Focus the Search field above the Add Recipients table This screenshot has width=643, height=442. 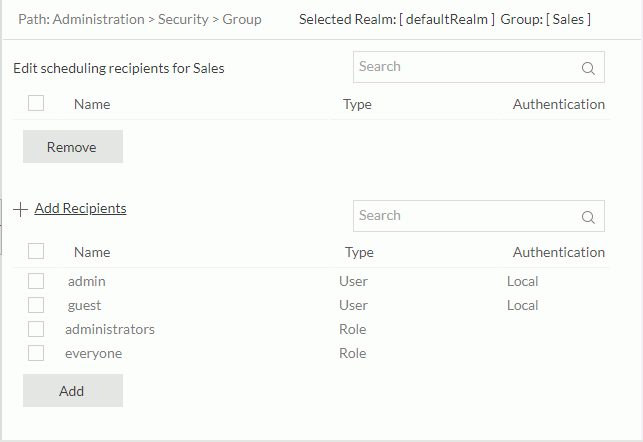(465, 216)
